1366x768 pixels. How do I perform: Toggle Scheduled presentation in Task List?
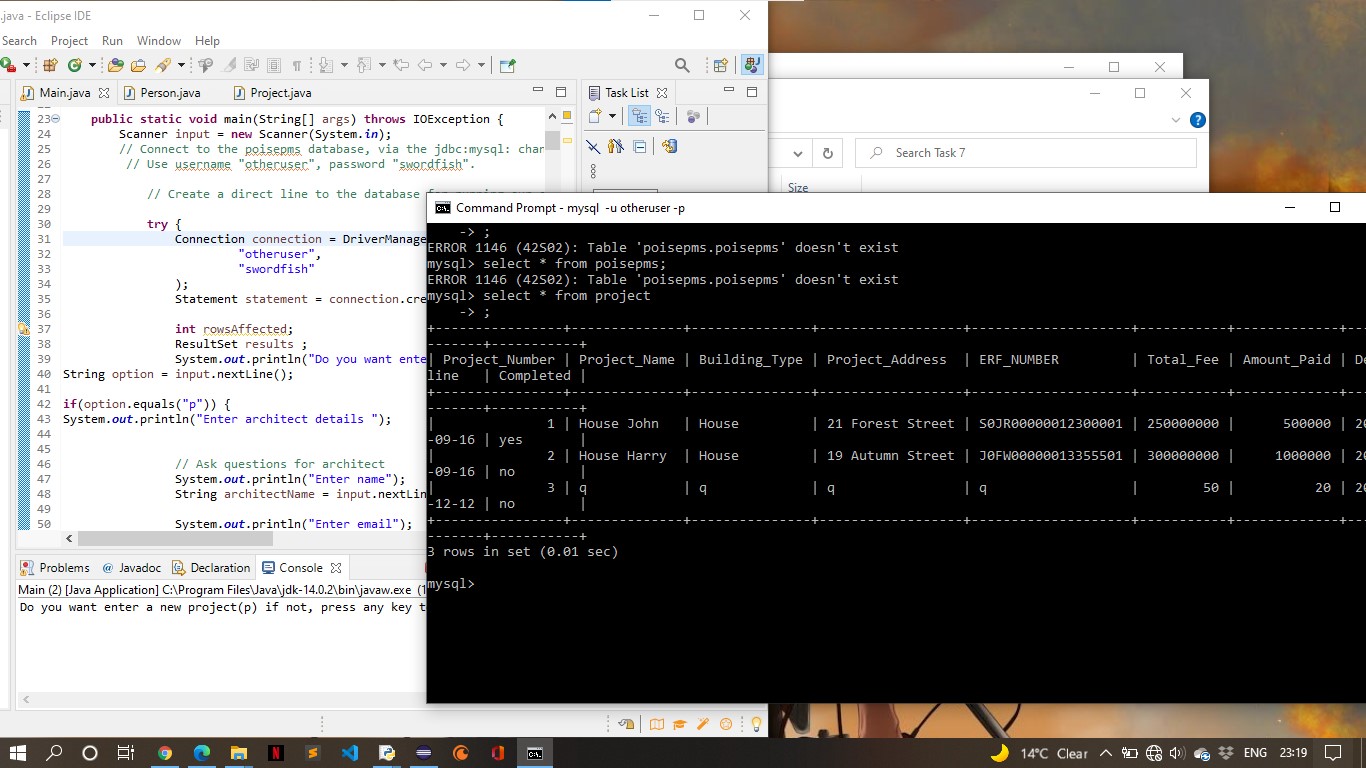click(x=662, y=116)
